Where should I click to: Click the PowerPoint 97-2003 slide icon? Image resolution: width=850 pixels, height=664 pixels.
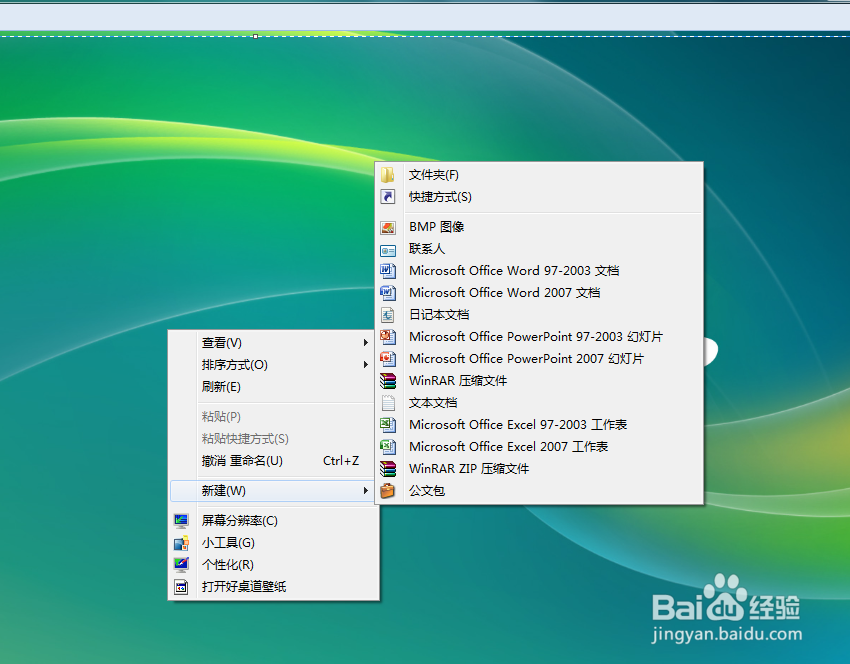tap(388, 337)
